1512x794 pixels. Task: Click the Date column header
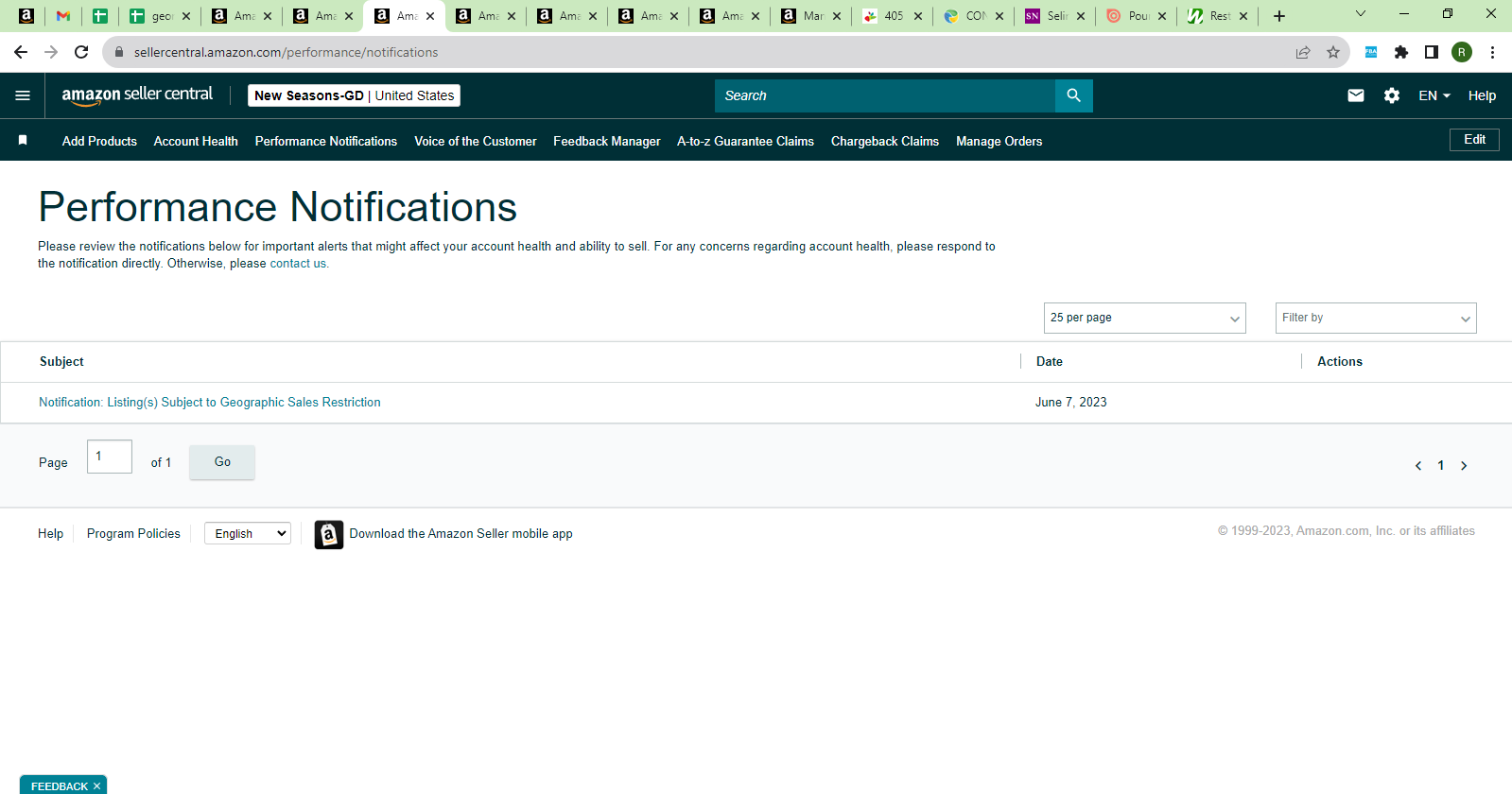pyautogui.click(x=1050, y=362)
